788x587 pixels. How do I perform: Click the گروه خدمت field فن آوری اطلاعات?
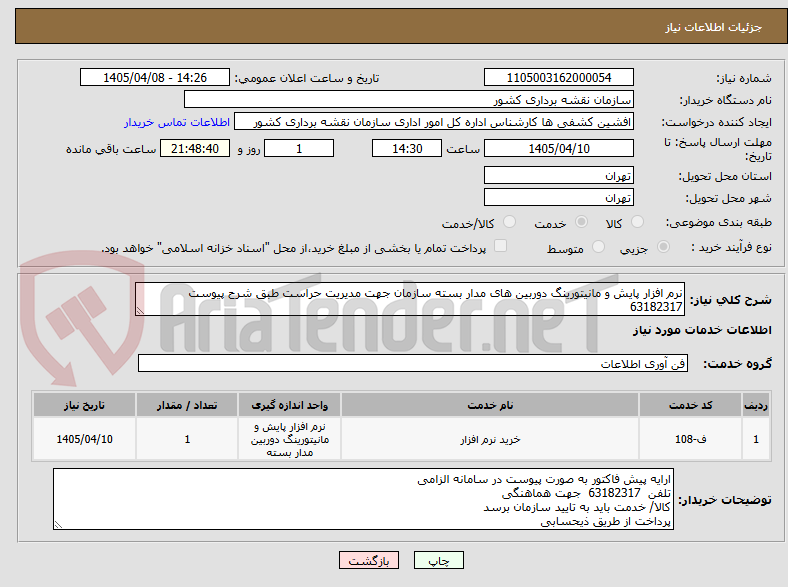[x=413, y=363]
